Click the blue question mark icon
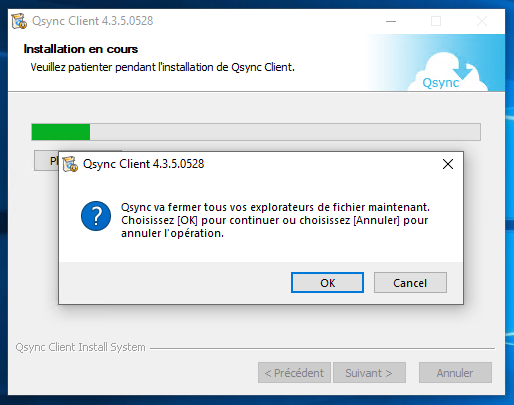Image resolution: width=514 pixels, height=405 pixels. (96, 216)
